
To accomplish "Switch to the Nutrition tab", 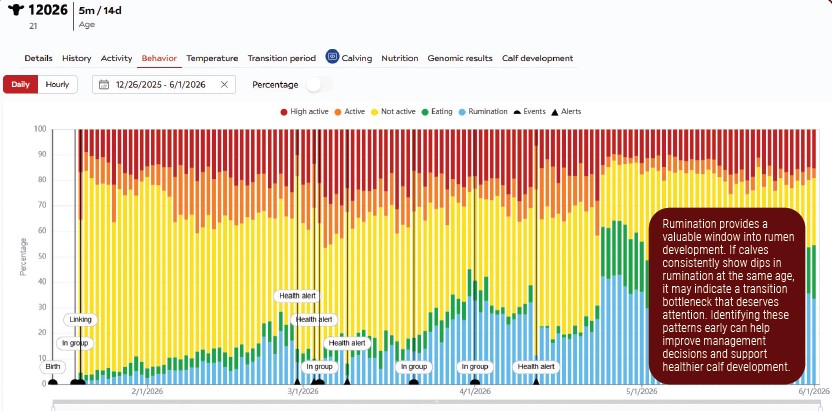I will (400, 58).
